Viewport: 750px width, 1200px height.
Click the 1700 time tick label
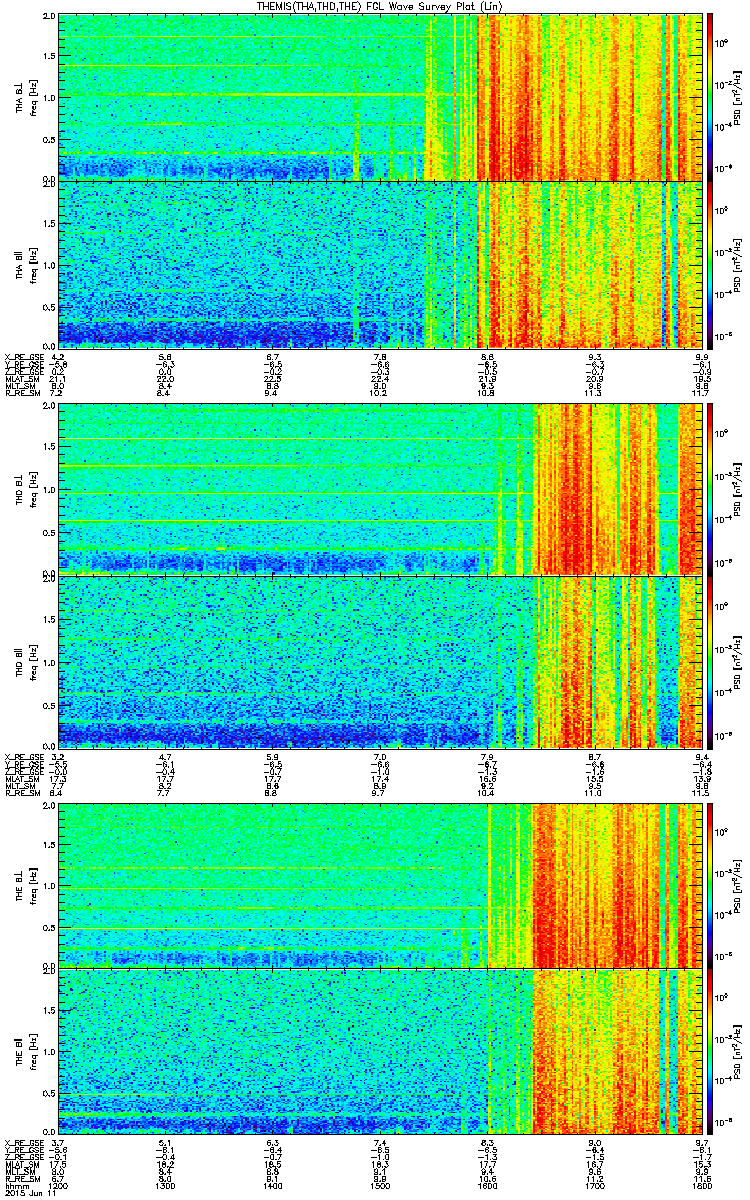tap(595, 1187)
